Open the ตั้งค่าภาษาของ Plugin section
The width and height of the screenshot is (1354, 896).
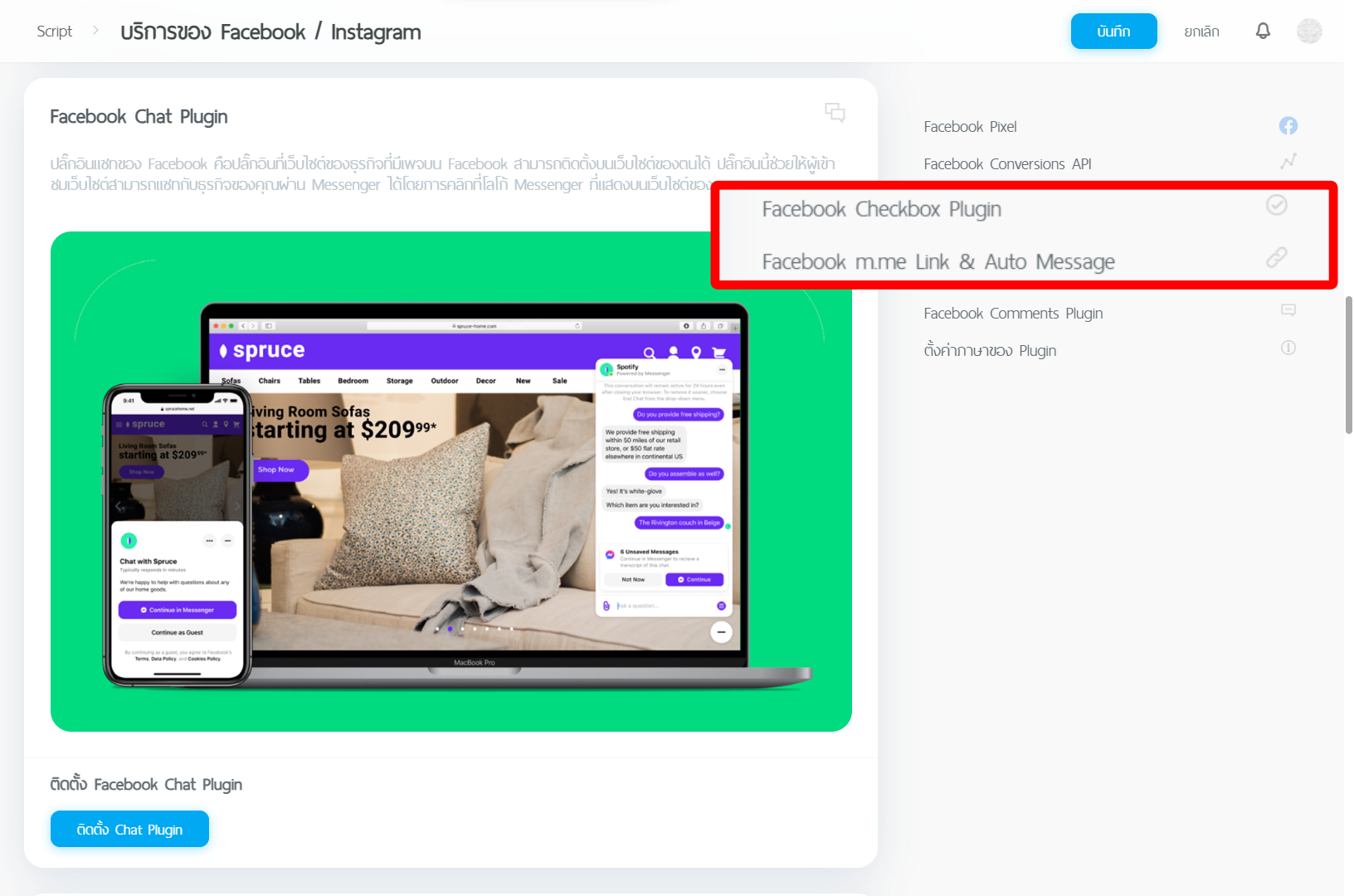(990, 351)
